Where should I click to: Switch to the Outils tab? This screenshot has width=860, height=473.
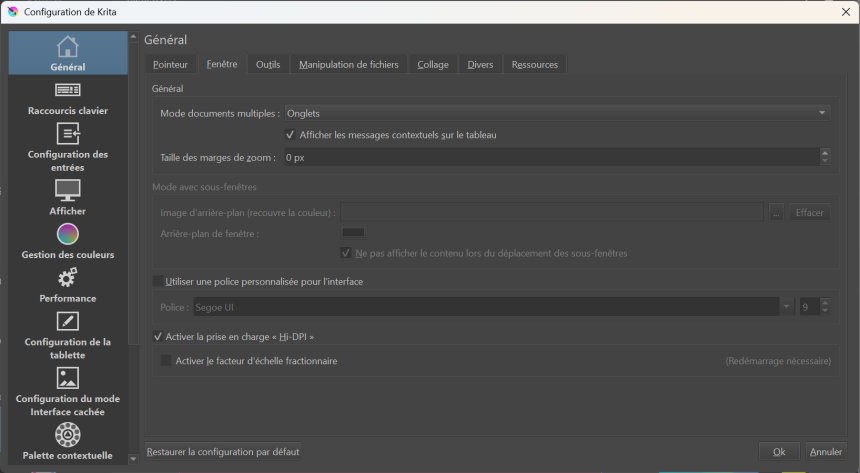267,65
